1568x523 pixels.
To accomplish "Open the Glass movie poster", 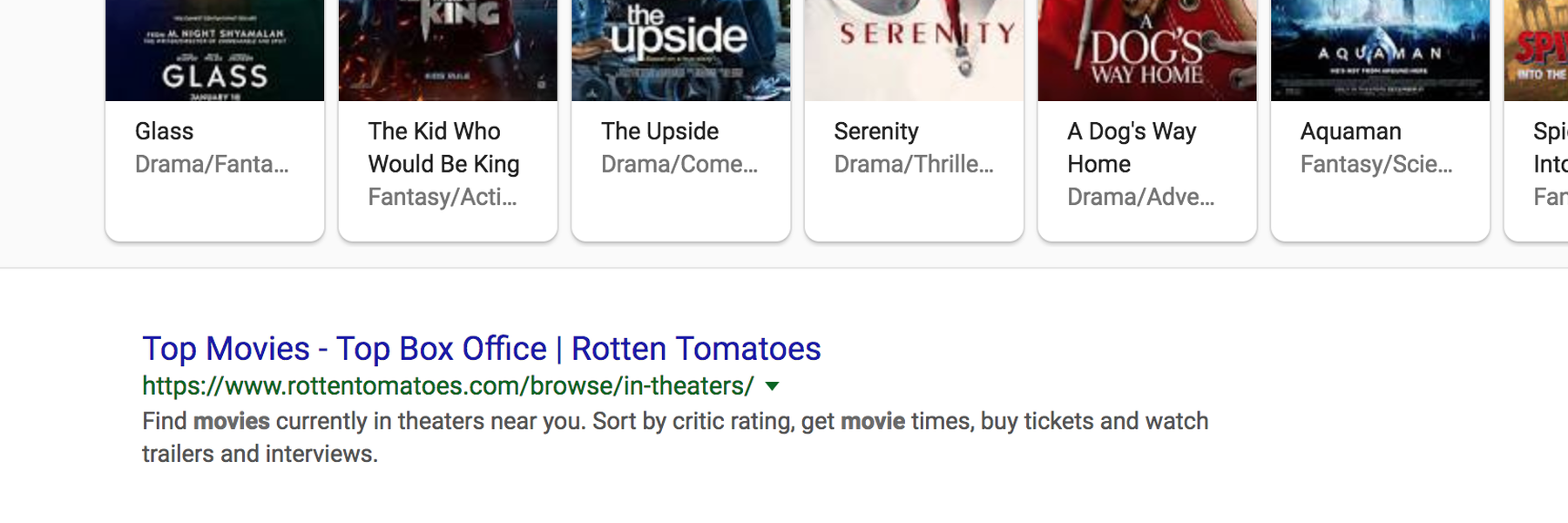I will 214,51.
